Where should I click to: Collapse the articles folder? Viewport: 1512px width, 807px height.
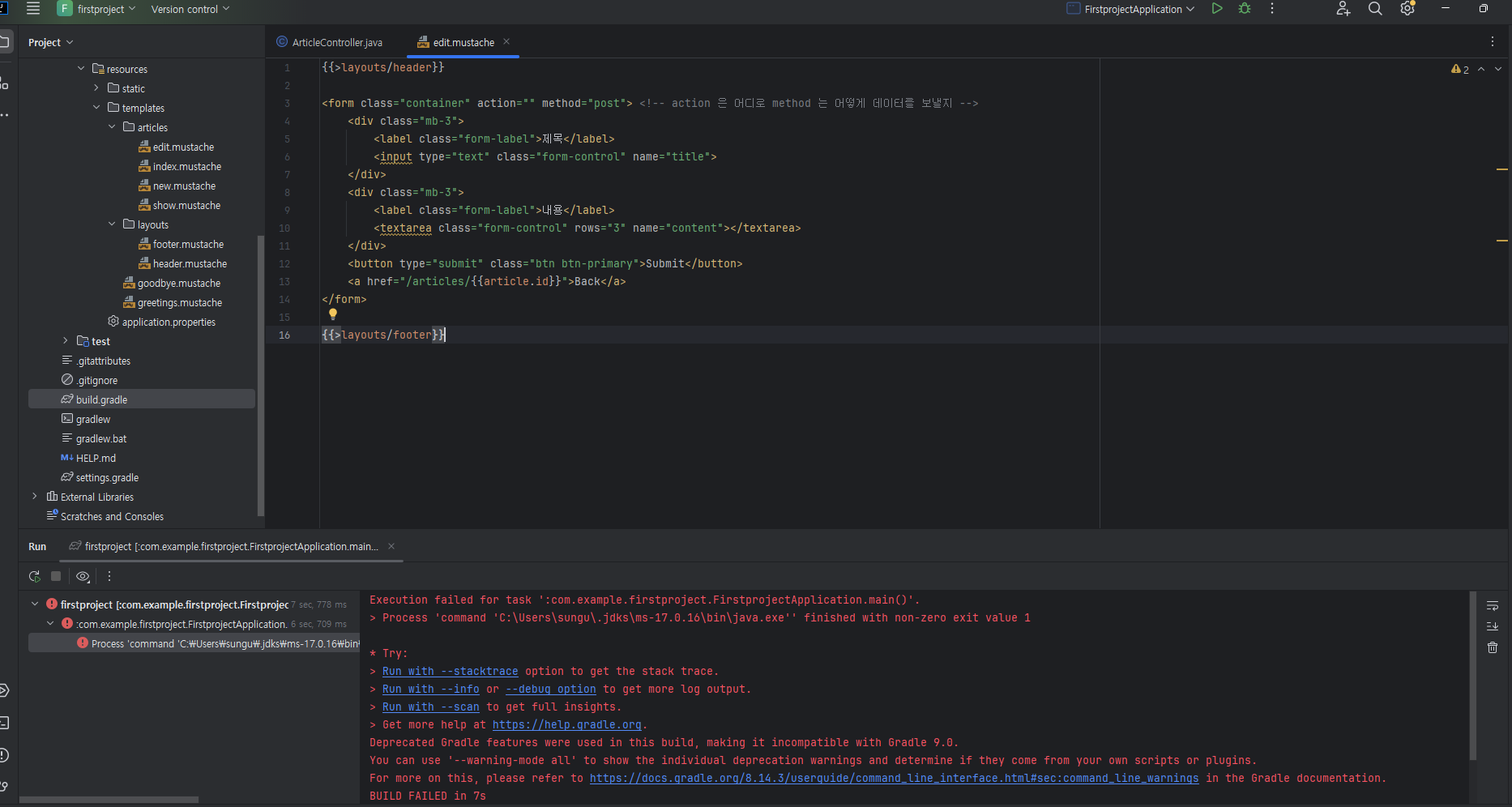(x=112, y=127)
